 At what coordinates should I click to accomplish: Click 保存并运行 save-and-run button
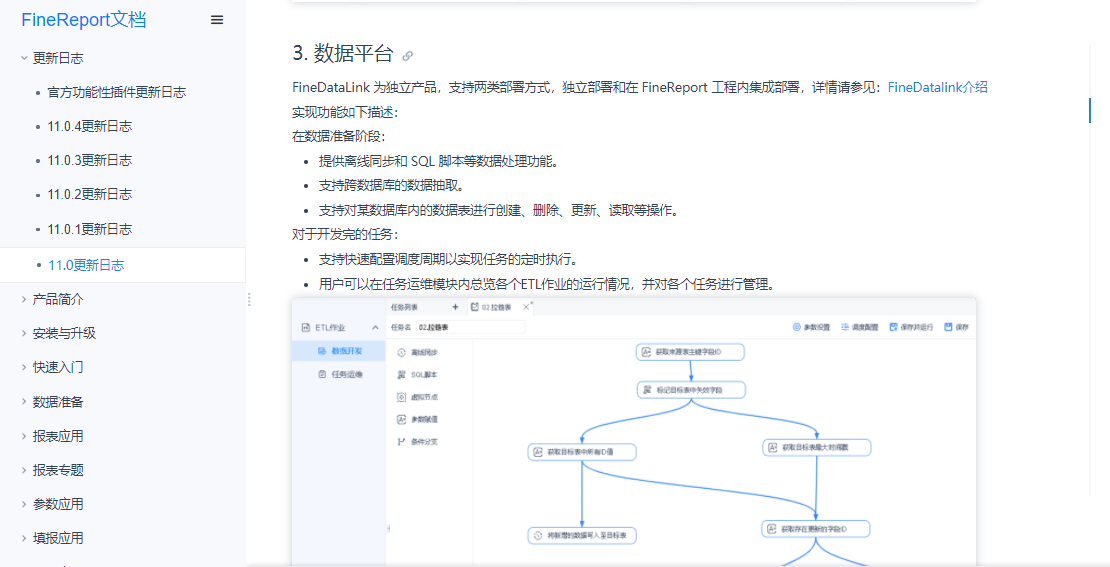[911, 327]
